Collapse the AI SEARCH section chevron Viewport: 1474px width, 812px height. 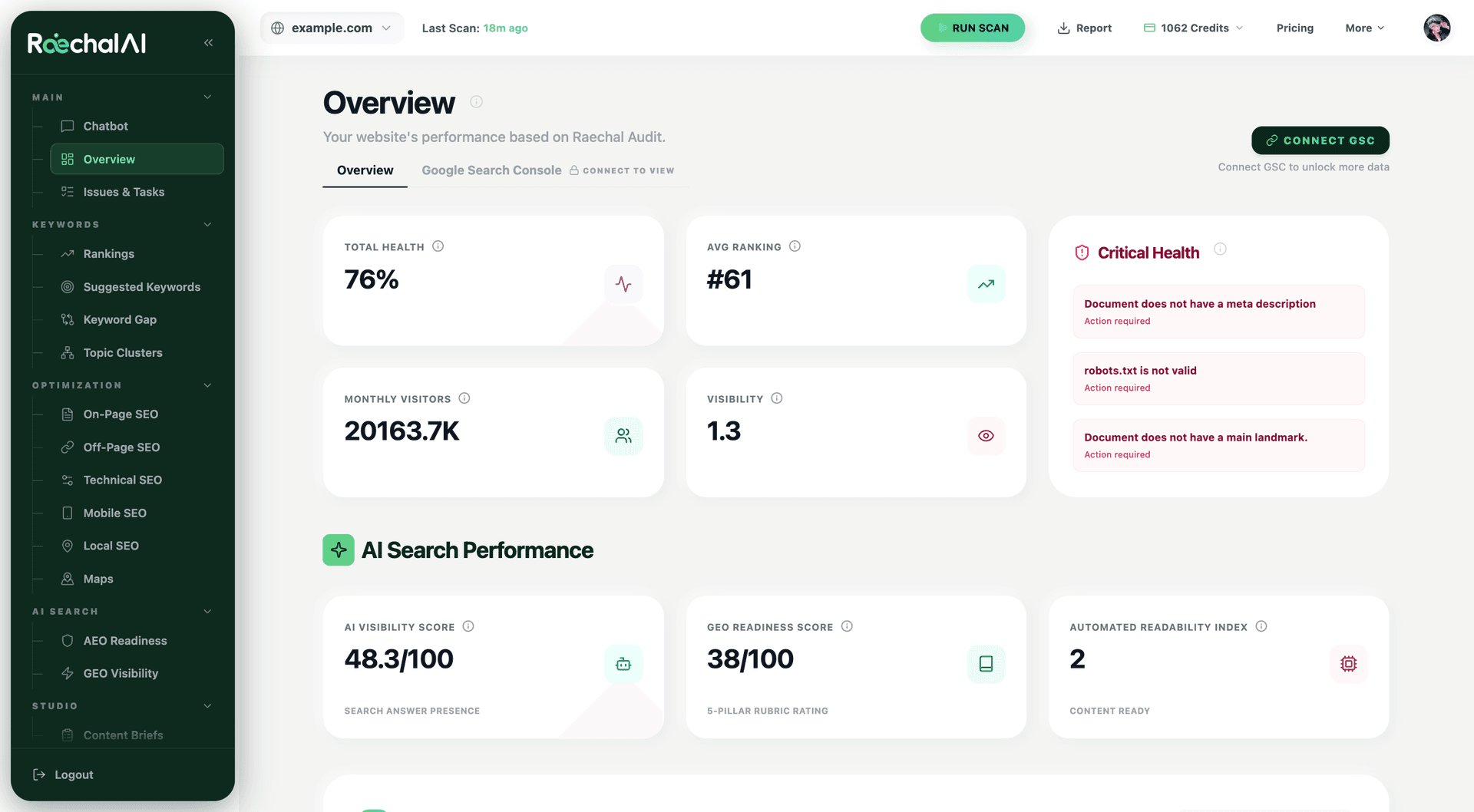click(x=207, y=612)
